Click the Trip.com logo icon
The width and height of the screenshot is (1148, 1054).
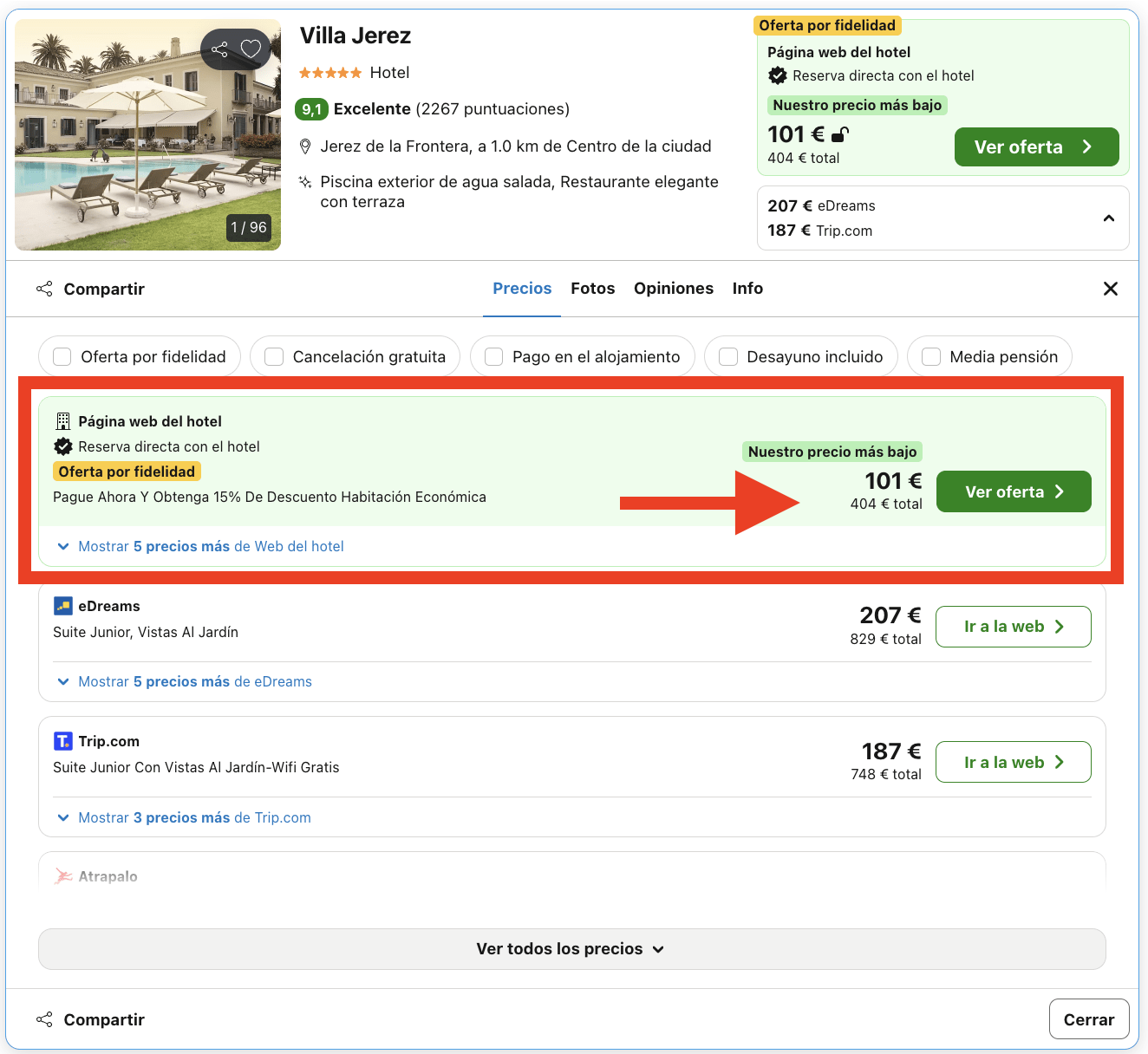[62, 740]
